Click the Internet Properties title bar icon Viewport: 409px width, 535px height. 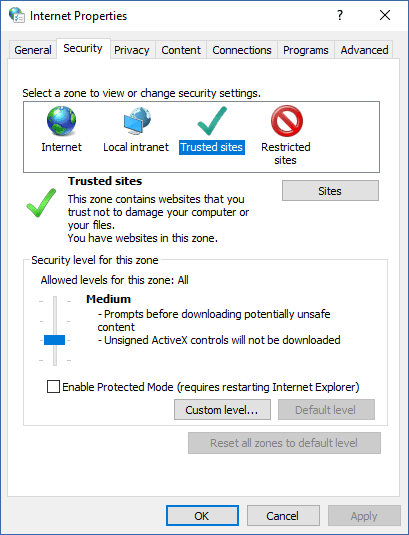tap(17, 15)
